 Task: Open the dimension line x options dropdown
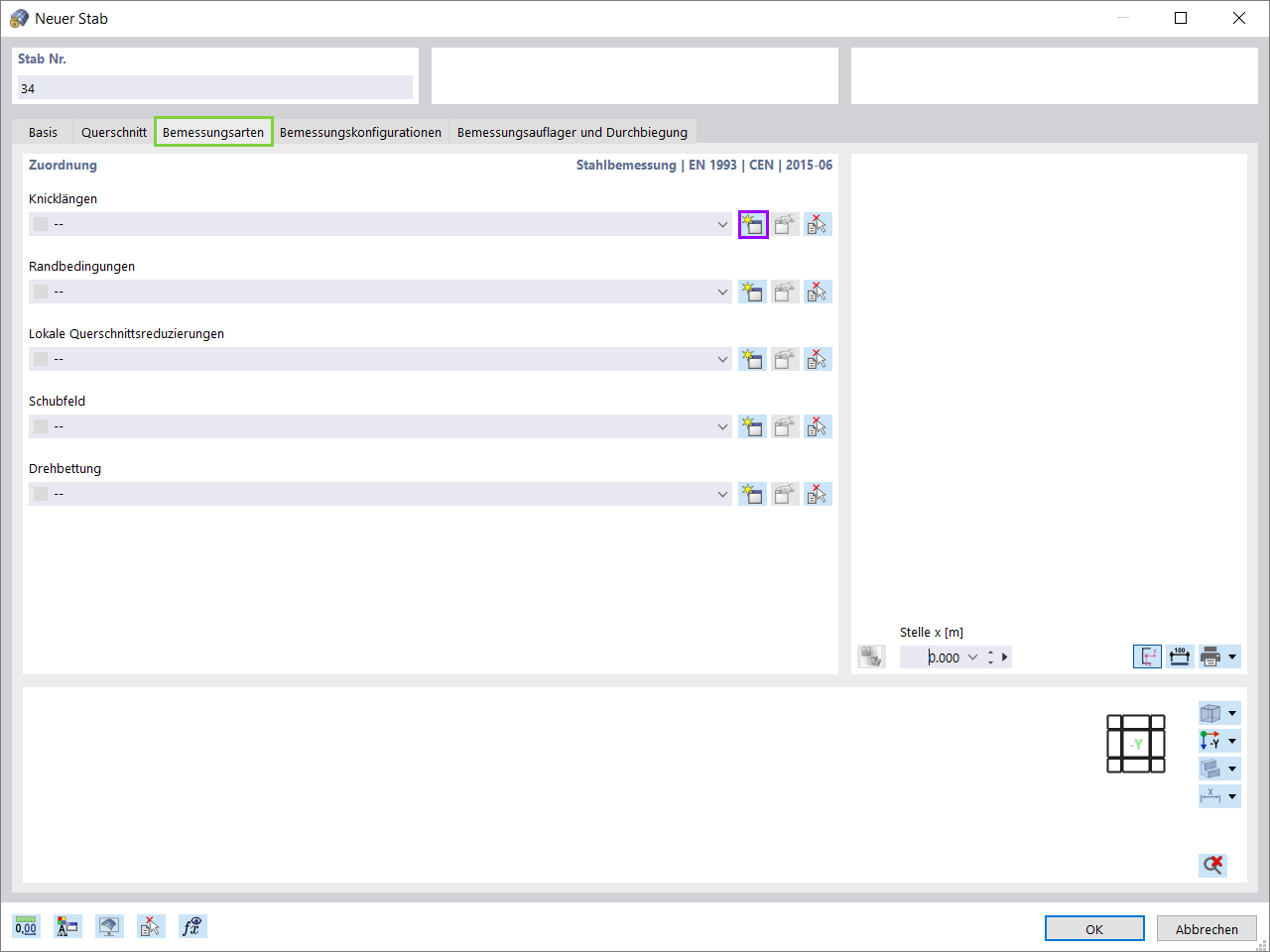pos(1233,796)
